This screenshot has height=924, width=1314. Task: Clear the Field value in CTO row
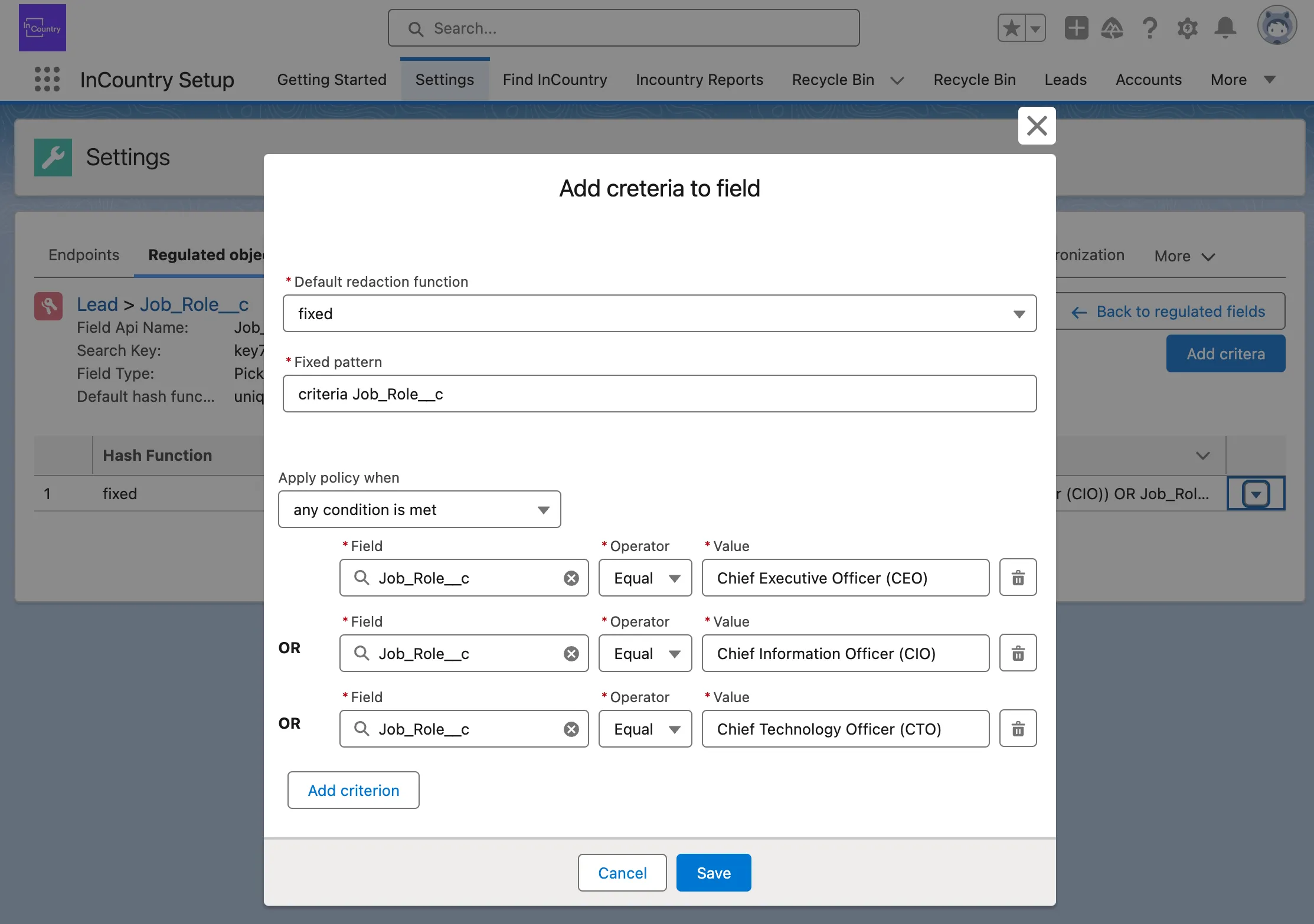coord(571,729)
